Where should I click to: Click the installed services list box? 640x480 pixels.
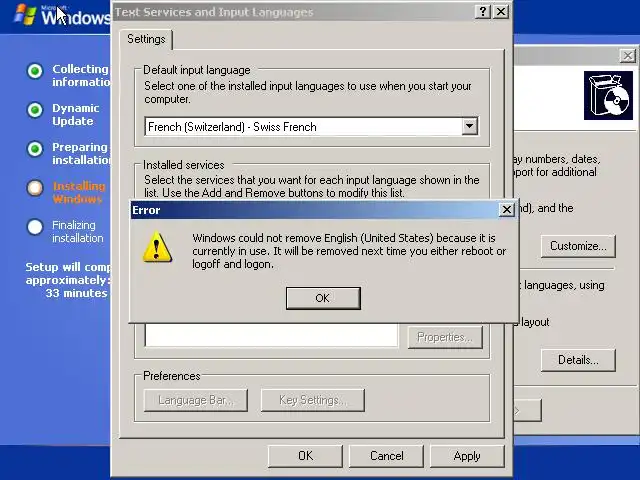271,336
